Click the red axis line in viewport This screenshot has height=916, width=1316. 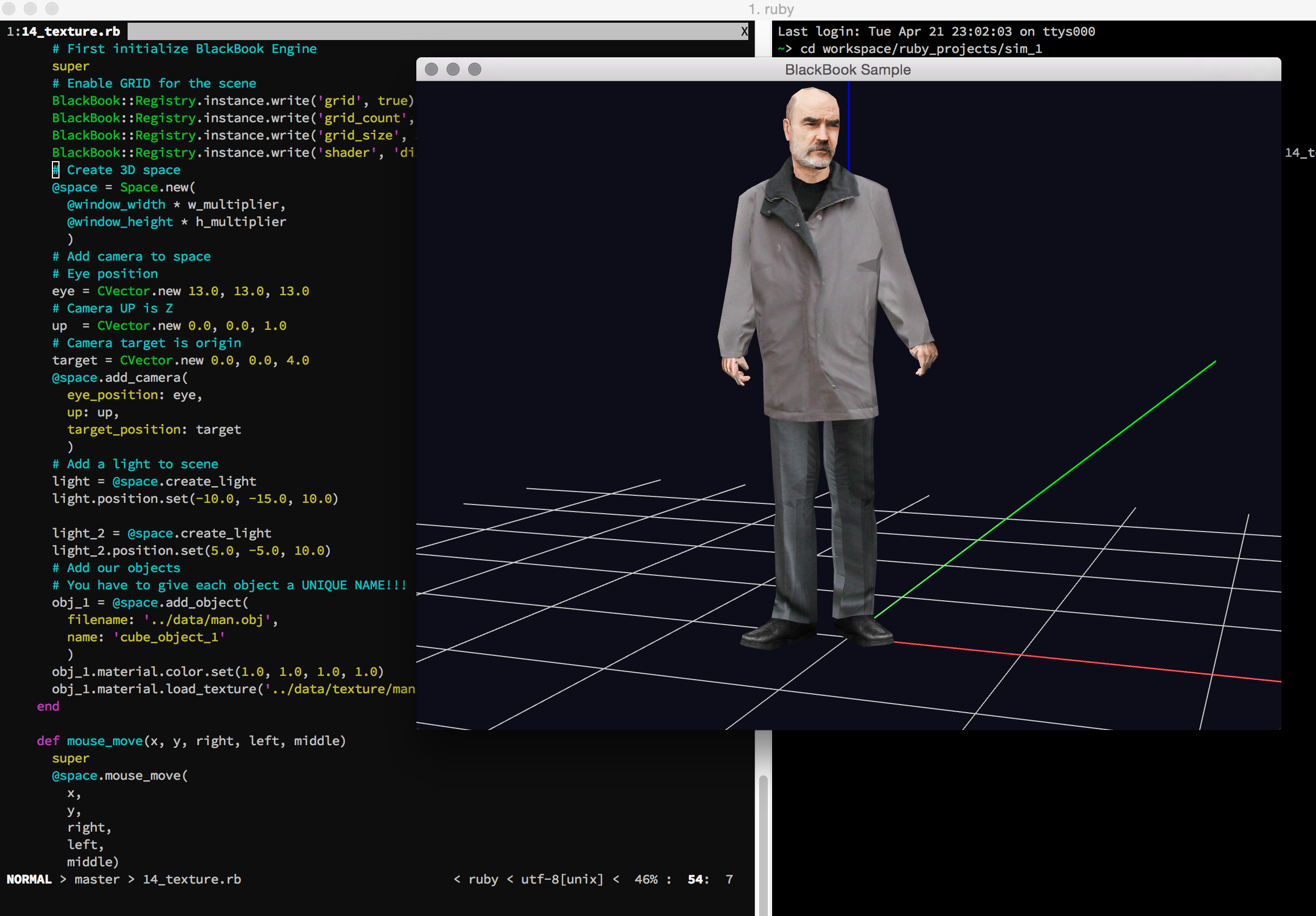click(x=1089, y=662)
